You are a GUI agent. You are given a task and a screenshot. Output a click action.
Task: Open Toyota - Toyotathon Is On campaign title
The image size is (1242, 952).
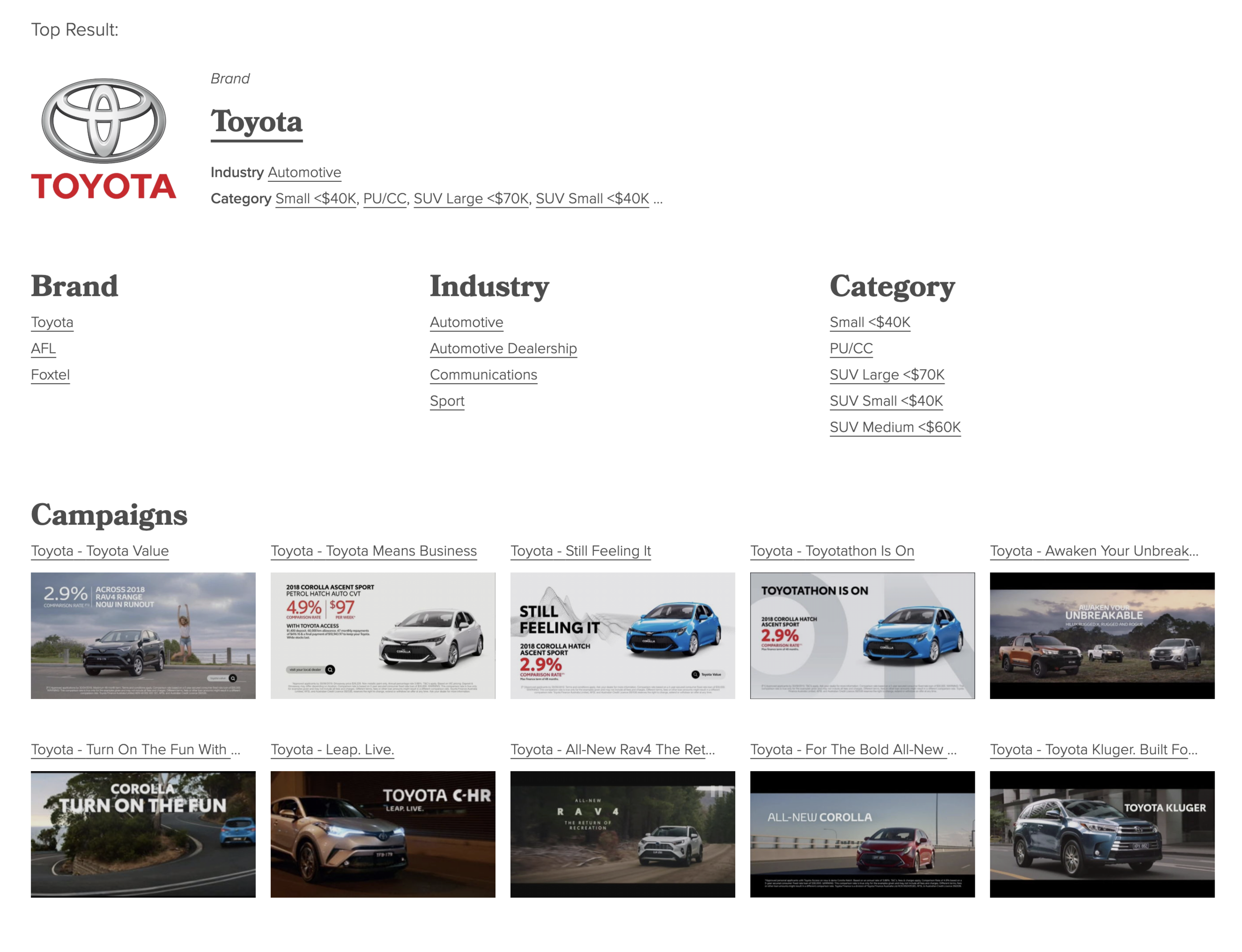832,551
